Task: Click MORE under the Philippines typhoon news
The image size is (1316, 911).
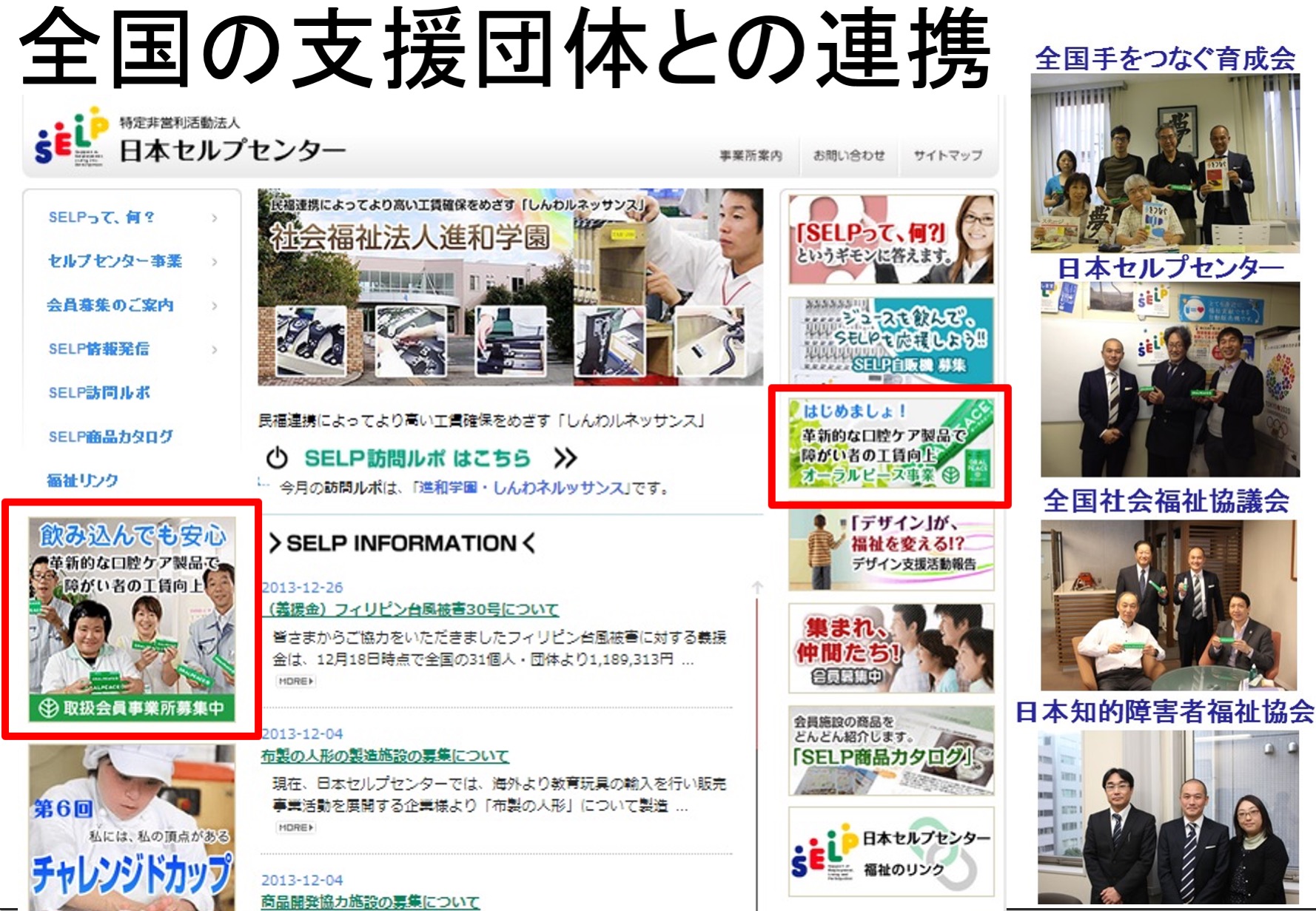Action: pos(295,681)
